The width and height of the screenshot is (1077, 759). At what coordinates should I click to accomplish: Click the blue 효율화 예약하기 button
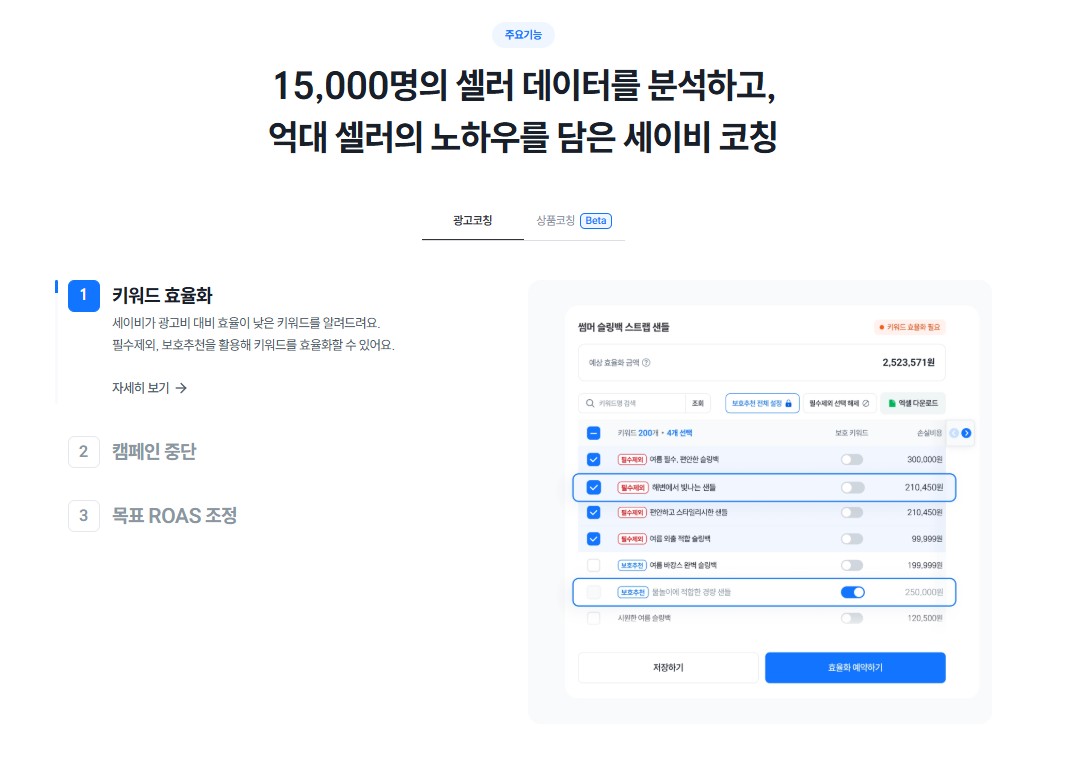[x=855, y=668]
